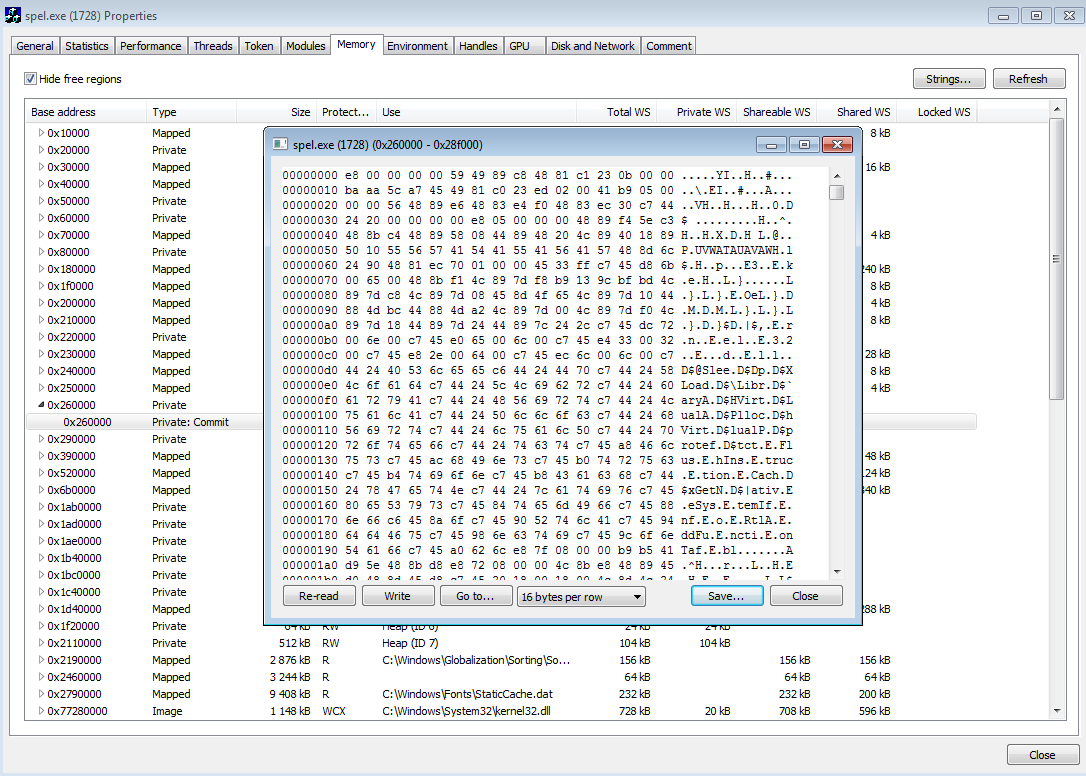Click the hex viewer scrollbar thumb
This screenshot has width=1086, height=776.
tap(837, 192)
